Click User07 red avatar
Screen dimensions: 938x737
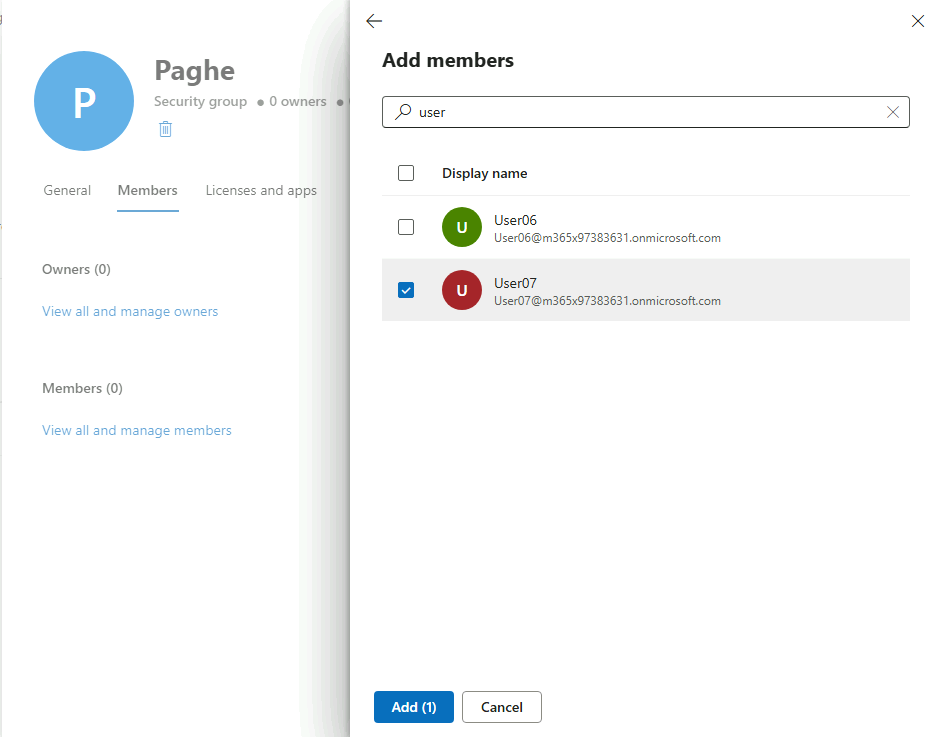pyautogui.click(x=462, y=290)
